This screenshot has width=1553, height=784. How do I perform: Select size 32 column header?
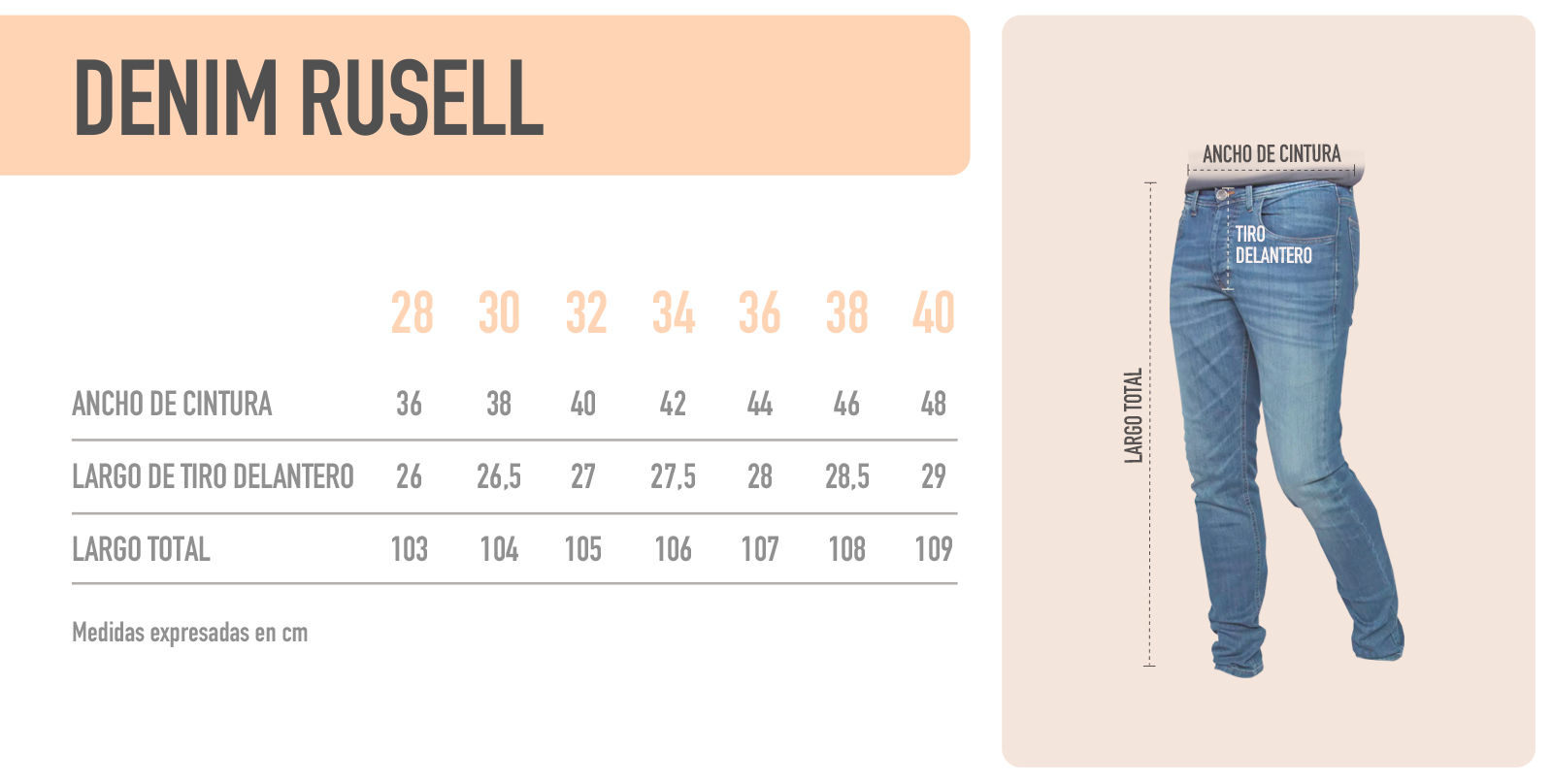586,313
